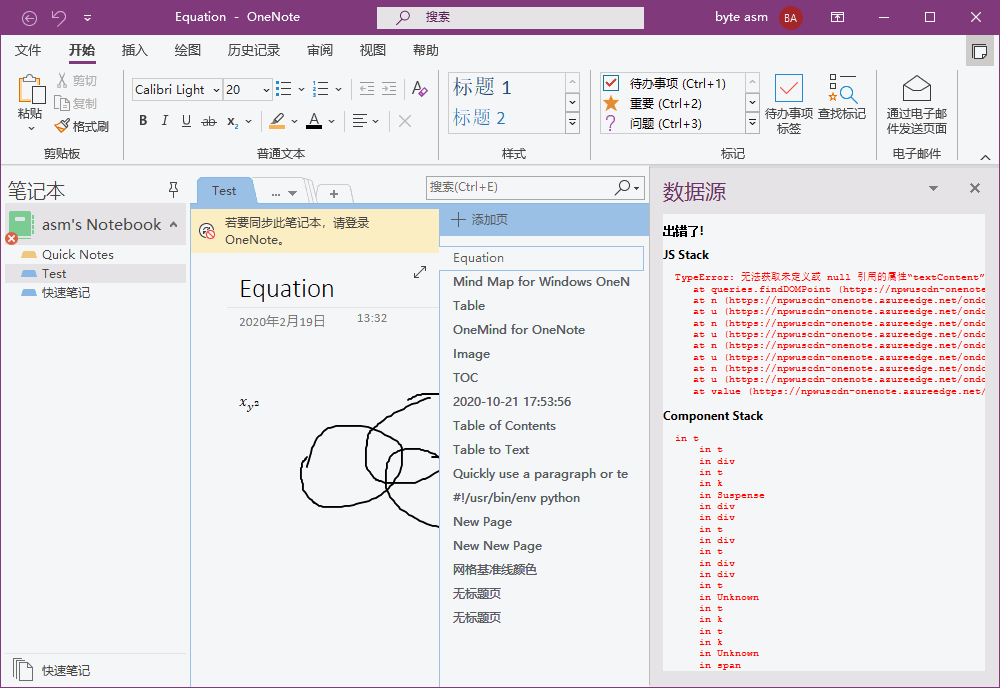Open bullet style dropdown arrow
Image resolution: width=1000 pixels, height=688 pixels.
click(301, 89)
